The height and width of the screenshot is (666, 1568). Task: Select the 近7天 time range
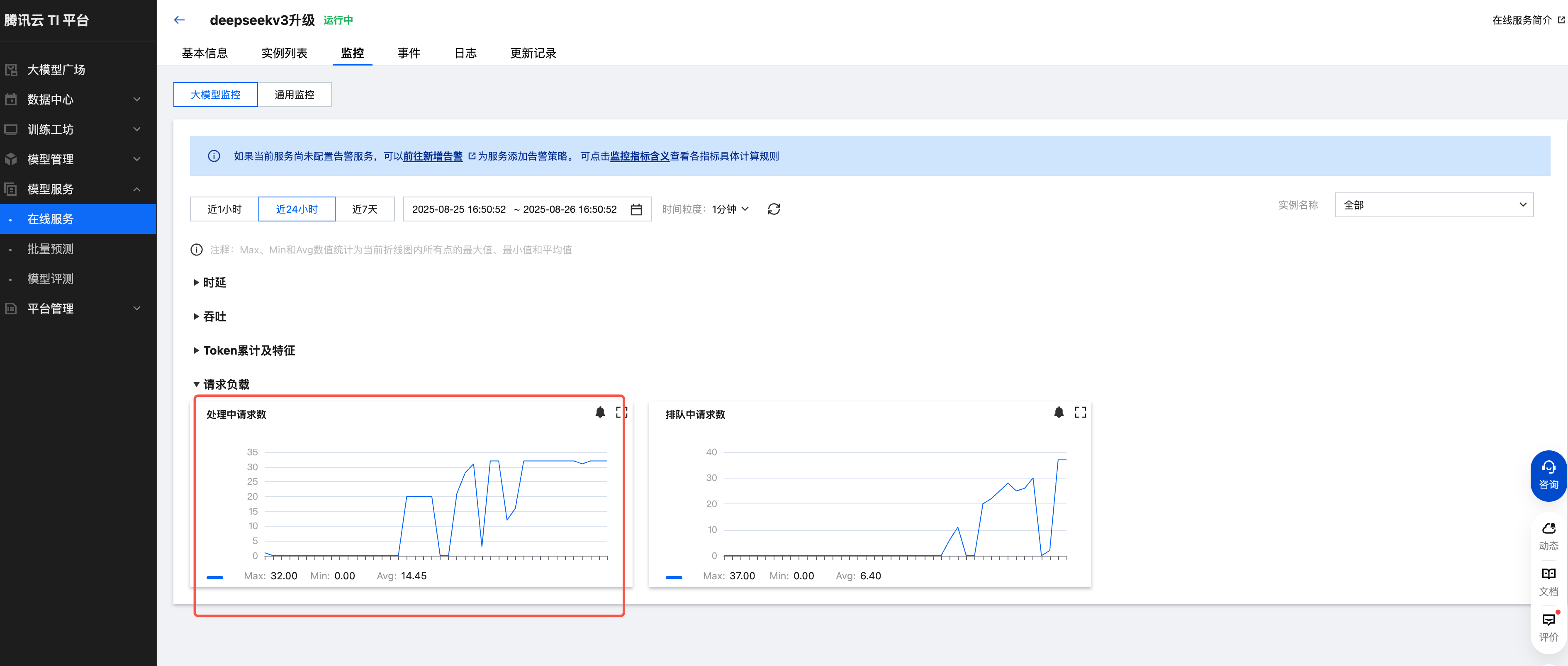click(x=365, y=209)
